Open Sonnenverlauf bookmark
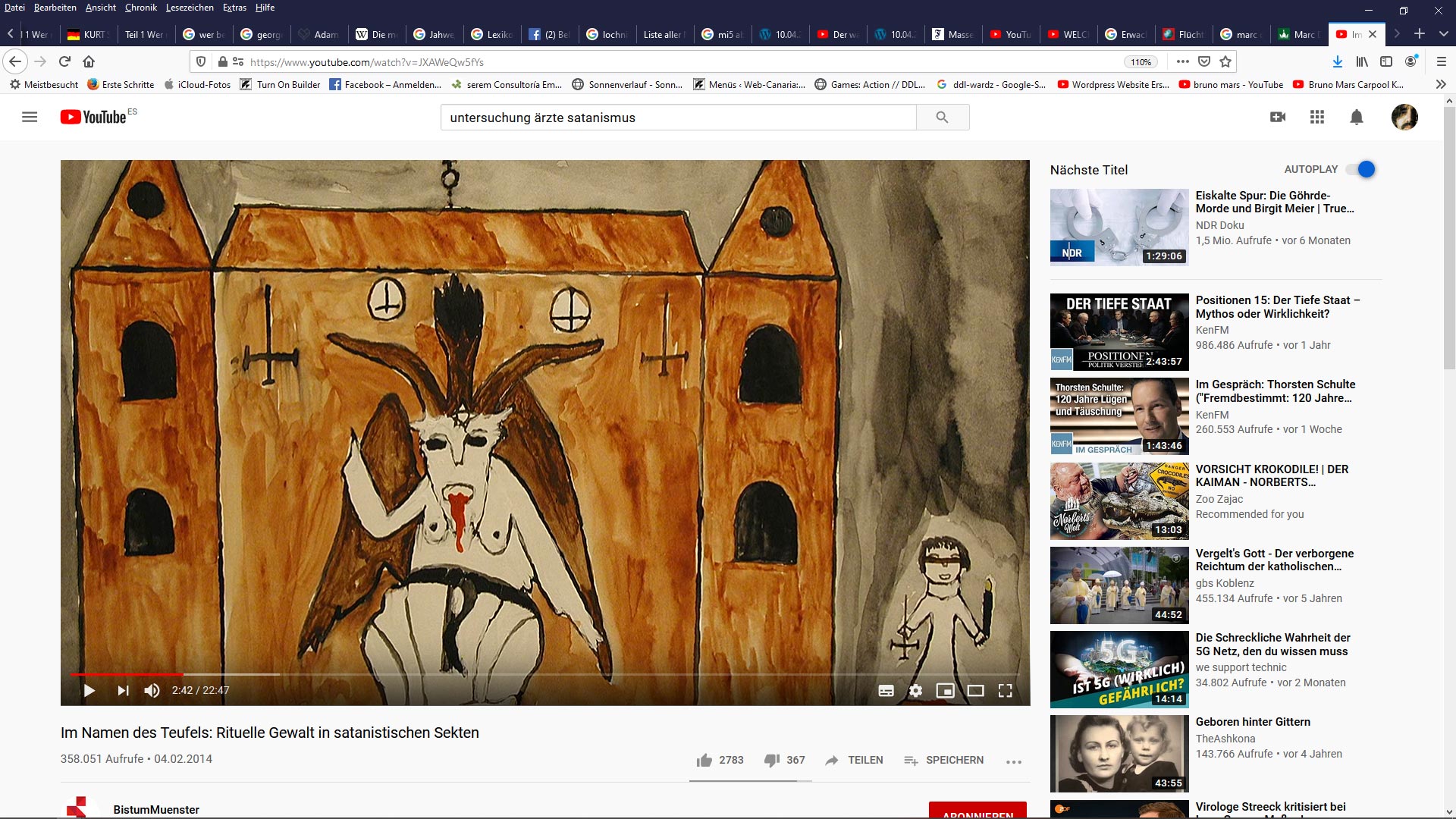The image size is (1456, 819). point(627,84)
